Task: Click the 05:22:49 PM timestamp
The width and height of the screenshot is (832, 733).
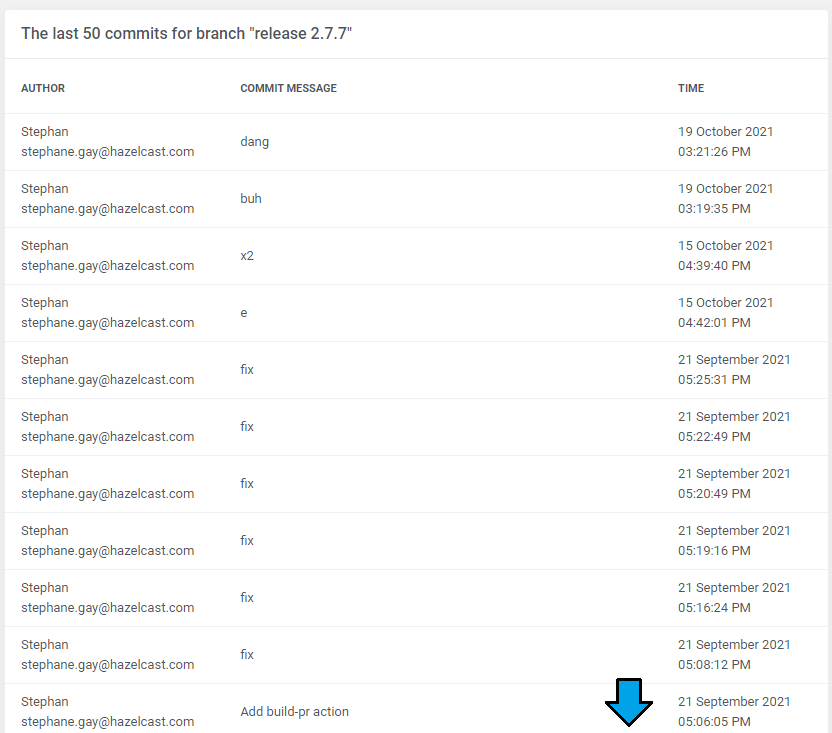Action: (x=714, y=437)
